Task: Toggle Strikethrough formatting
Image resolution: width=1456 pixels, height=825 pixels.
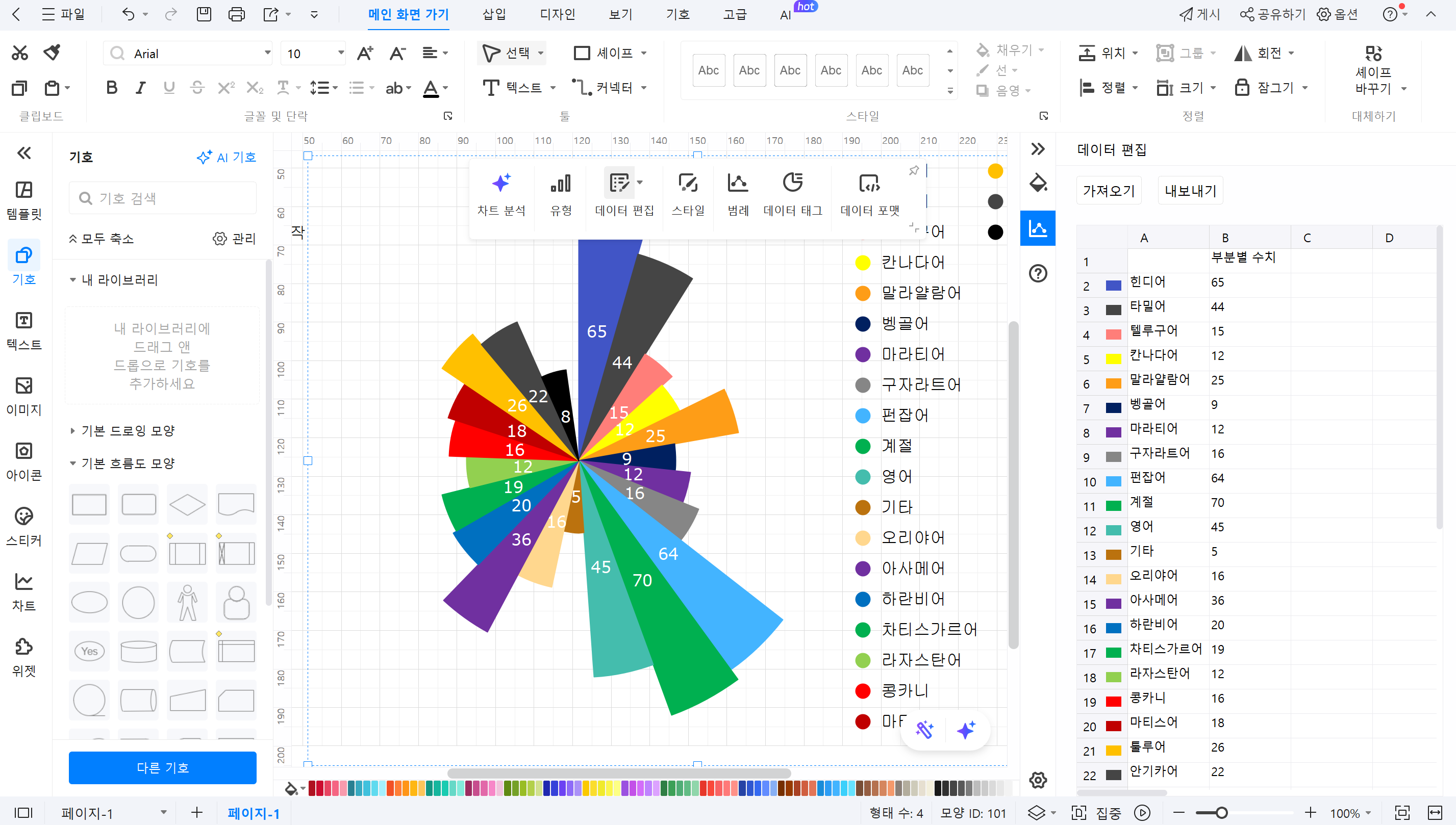Action: pos(197,88)
